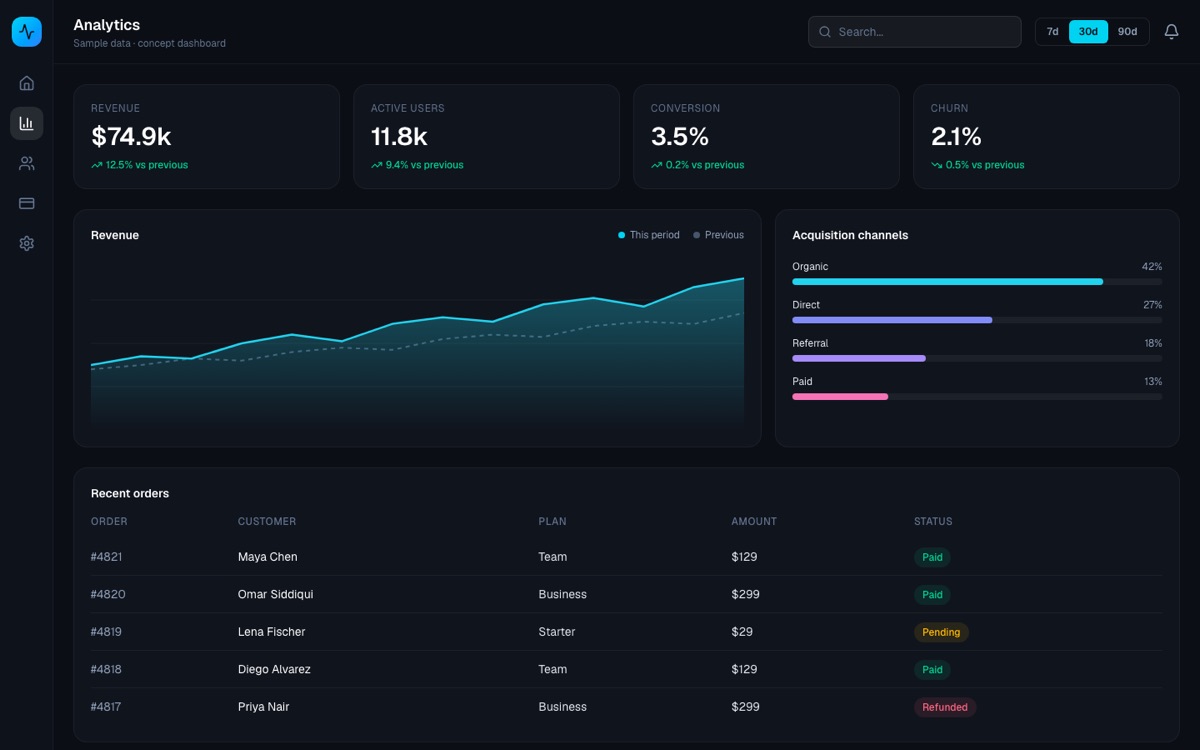Viewport: 1200px width, 750px height.
Task: Select customer Diego Alvarez
Action: (x=274, y=669)
